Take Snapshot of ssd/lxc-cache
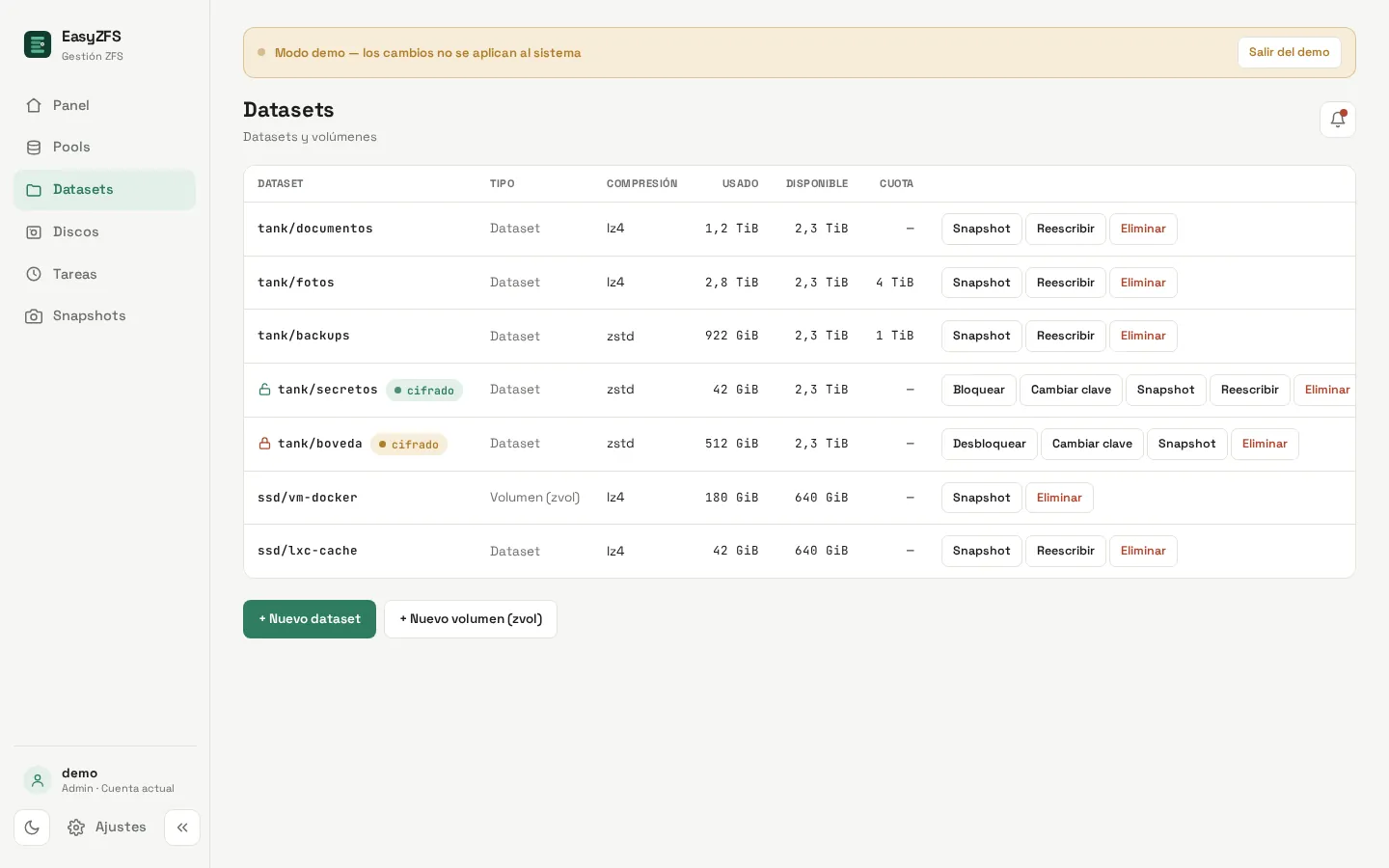This screenshot has height=868, width=1389. 981,551
